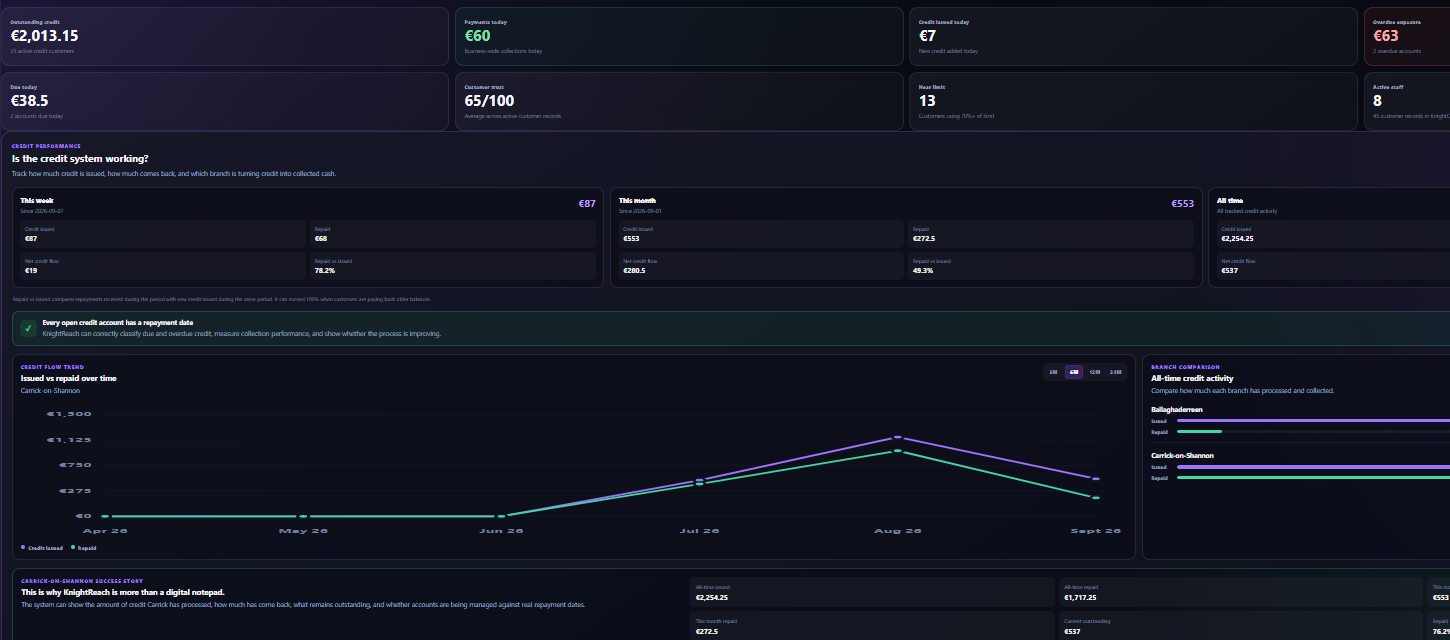1450x640 pixels.
Task: Click the green Repaid legend dot
Action: pyautogui.click(x=73, y=548)
